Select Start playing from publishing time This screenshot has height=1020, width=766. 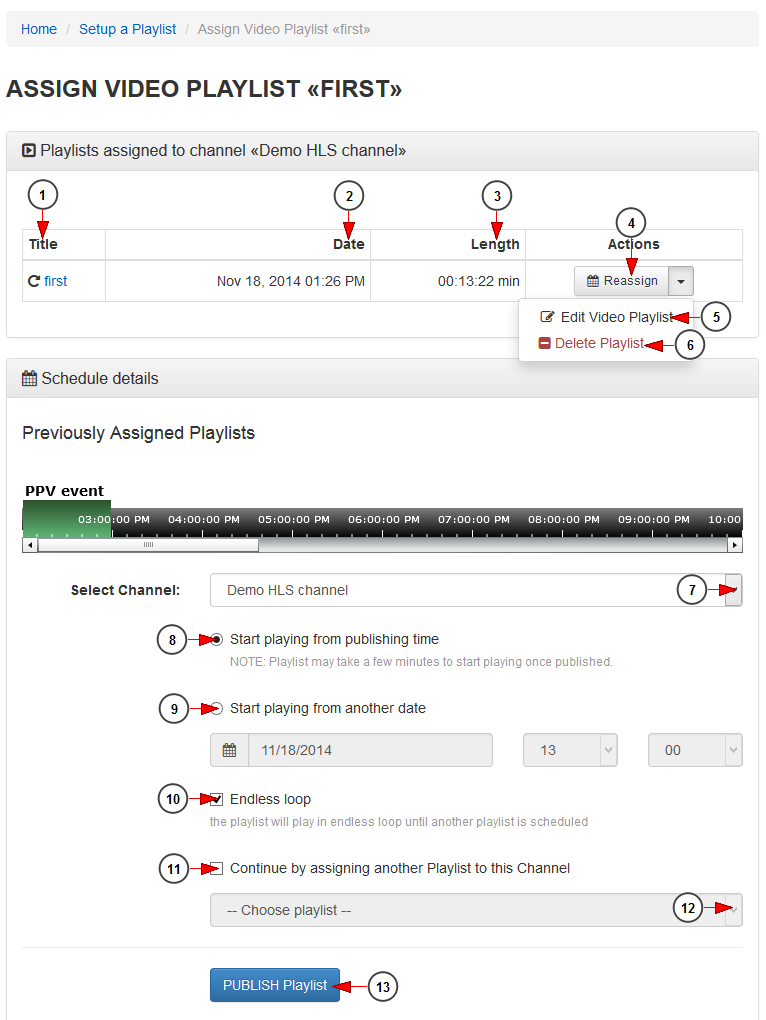[217, 639]
